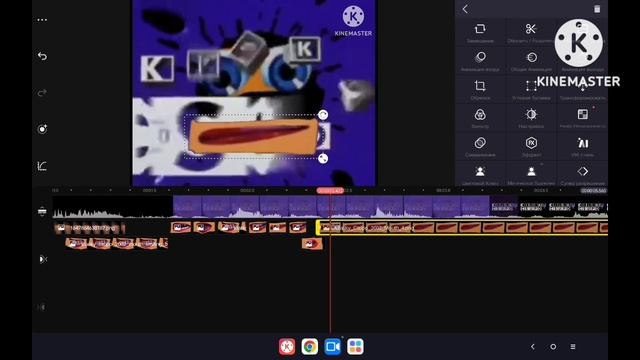Go back from the layer options panel

(465, 9)
